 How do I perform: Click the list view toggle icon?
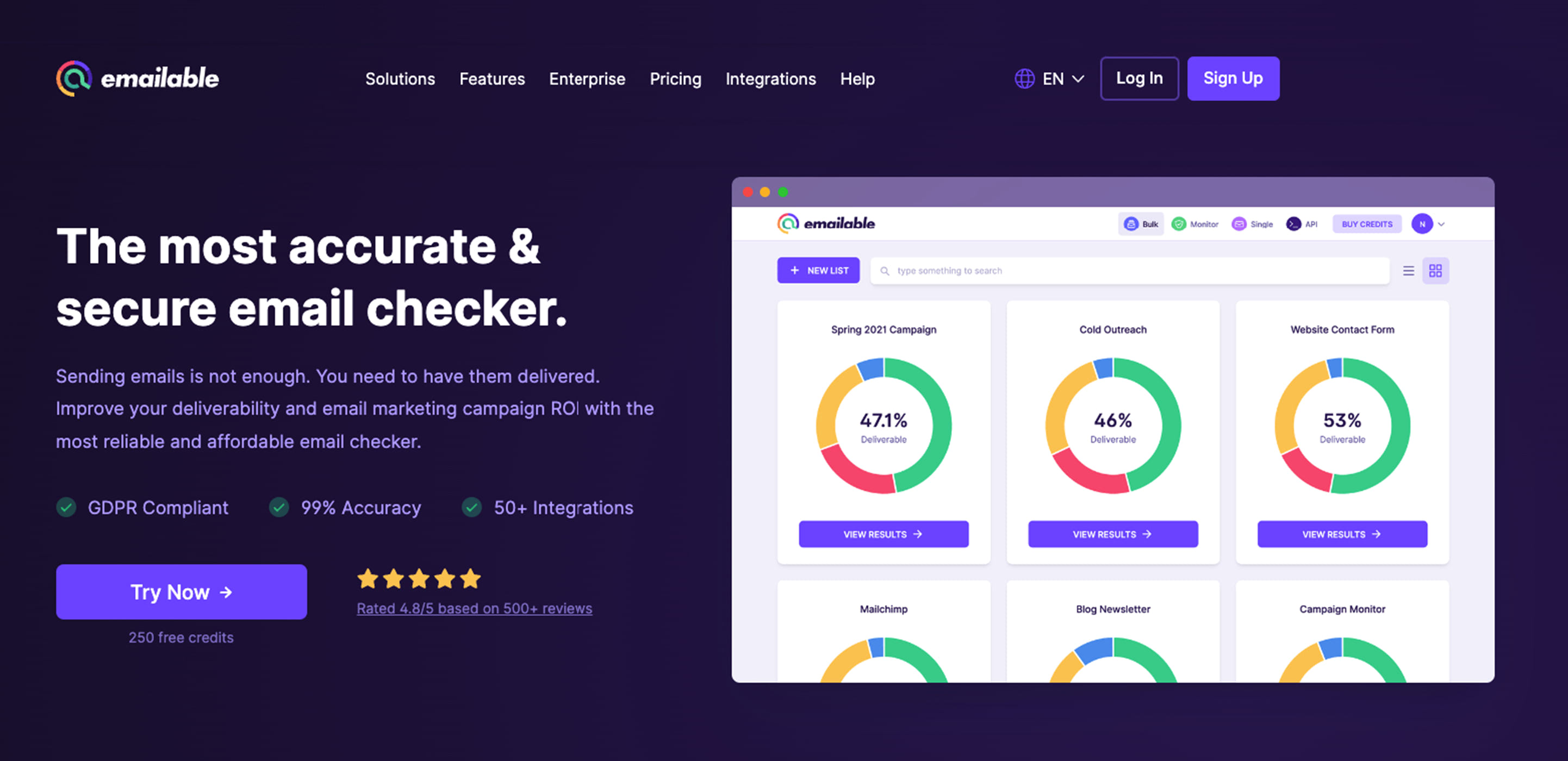[1408, 270]
